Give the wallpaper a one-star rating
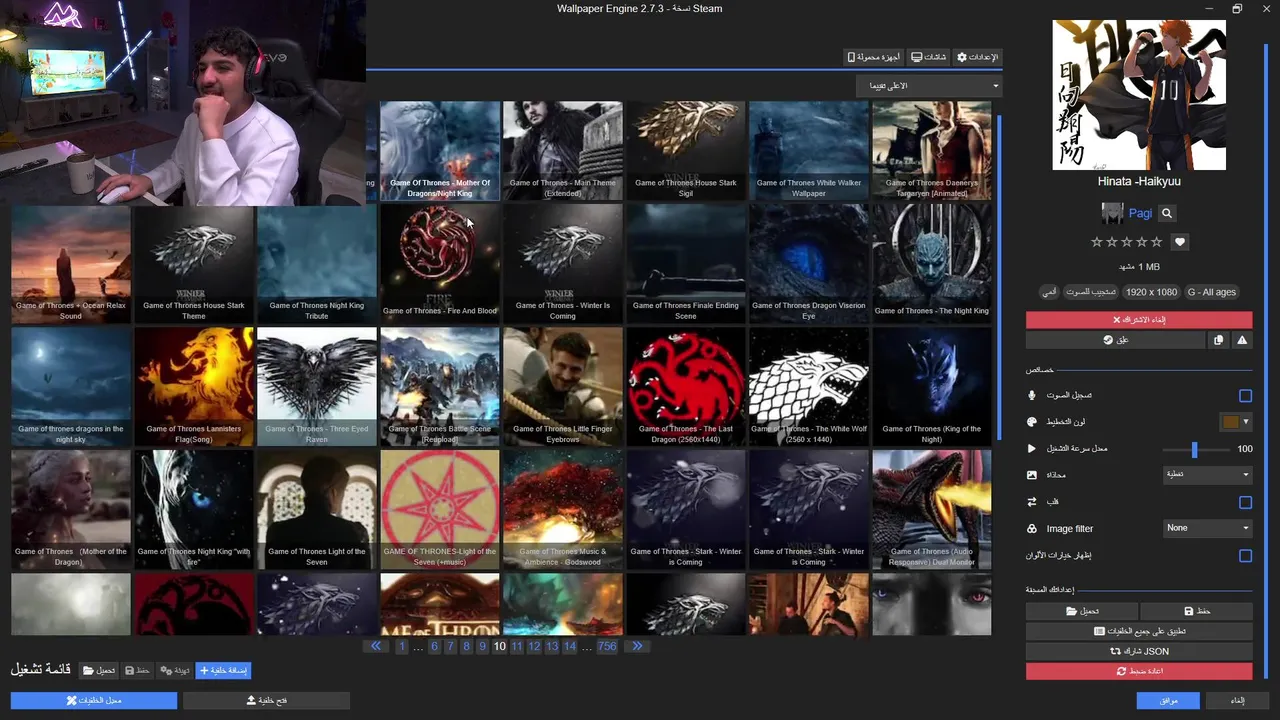Screen dimensions: 1280x720 1096,242
